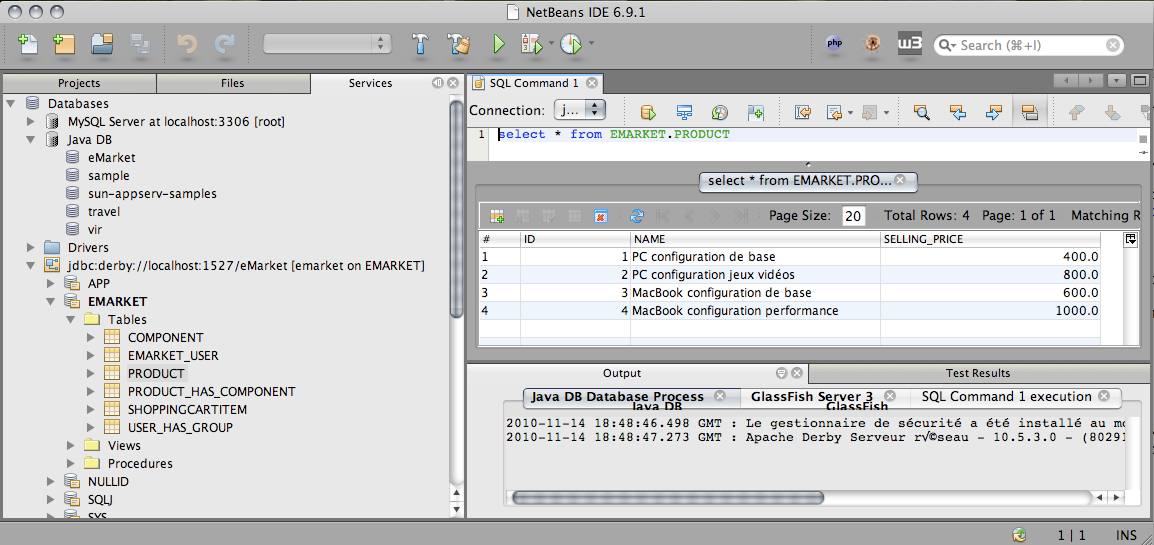Run the main project with green arrow
This screenshot has width=1154, height=545.
[499, 44]
